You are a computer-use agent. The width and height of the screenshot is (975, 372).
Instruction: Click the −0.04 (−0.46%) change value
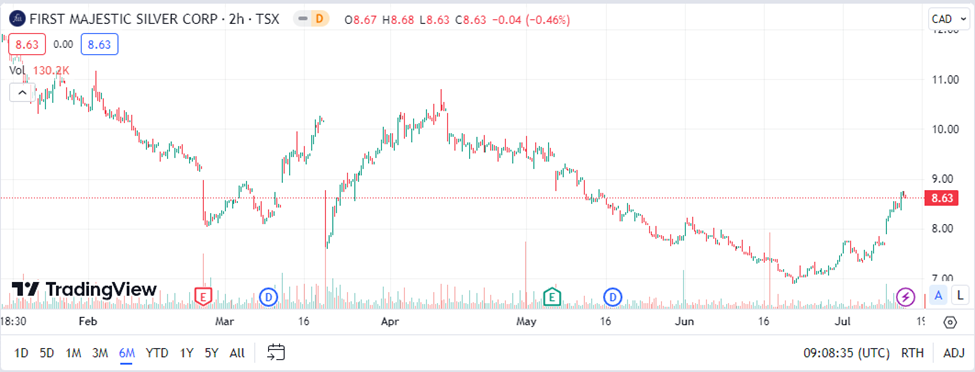tap(530, 19)
